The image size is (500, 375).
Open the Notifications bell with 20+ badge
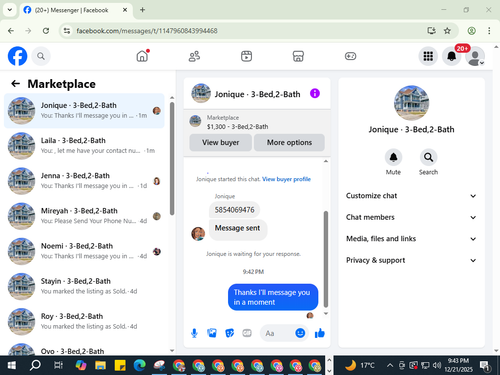(x=452, y=56)
